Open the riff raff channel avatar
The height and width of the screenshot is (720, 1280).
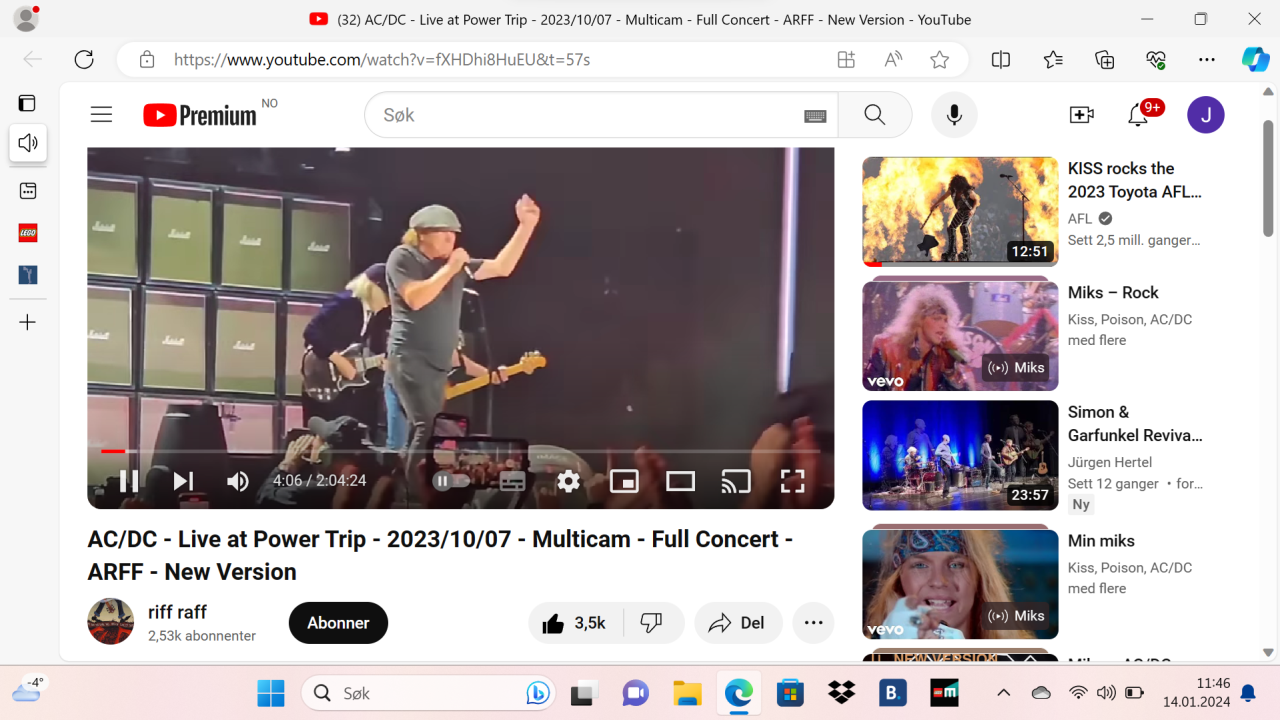[x=111, y=622]
